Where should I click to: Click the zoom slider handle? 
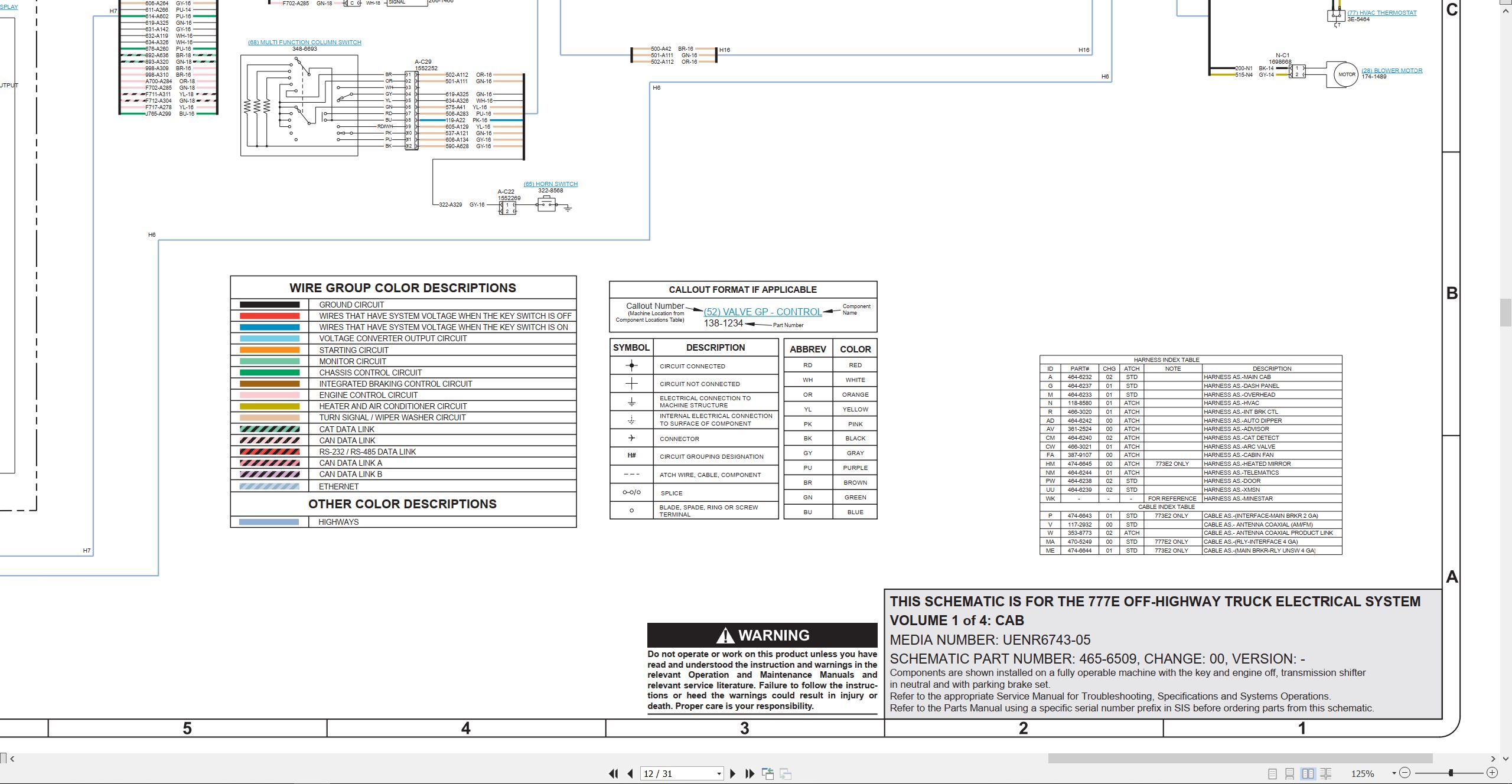point(1451,773)
